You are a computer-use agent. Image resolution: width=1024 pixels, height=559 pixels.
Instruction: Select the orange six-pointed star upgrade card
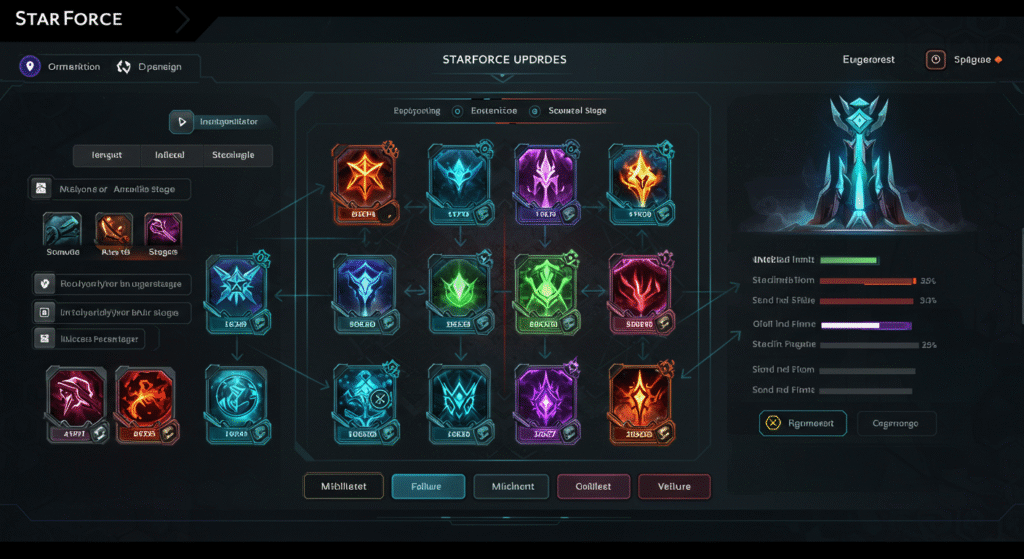point(364,184)
